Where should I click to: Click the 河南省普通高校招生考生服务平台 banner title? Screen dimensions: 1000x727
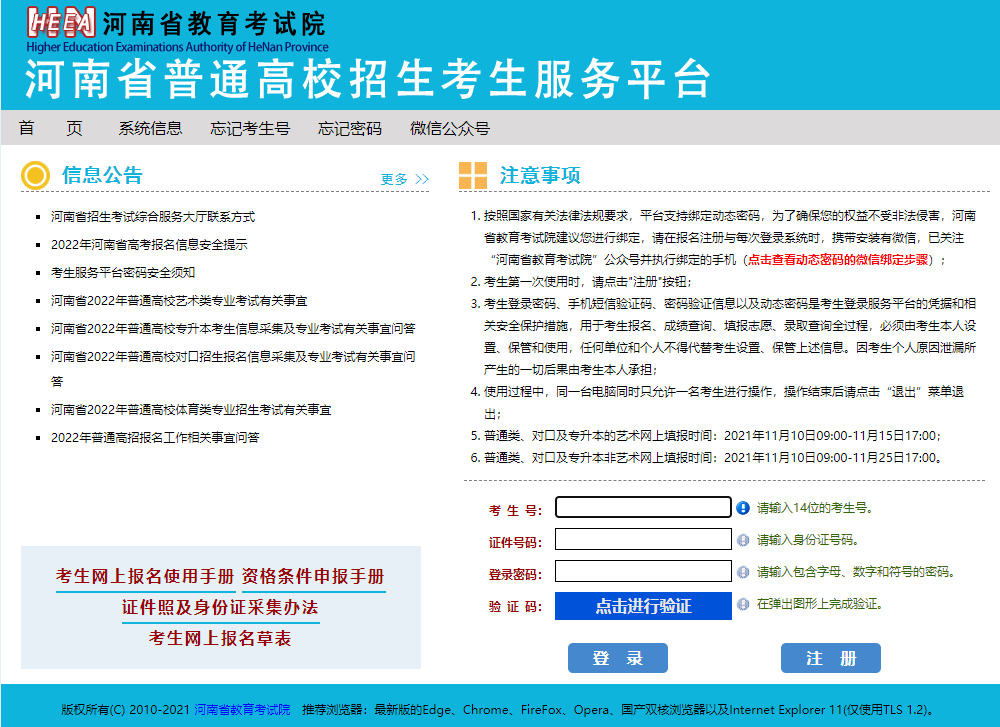point(368,80)
